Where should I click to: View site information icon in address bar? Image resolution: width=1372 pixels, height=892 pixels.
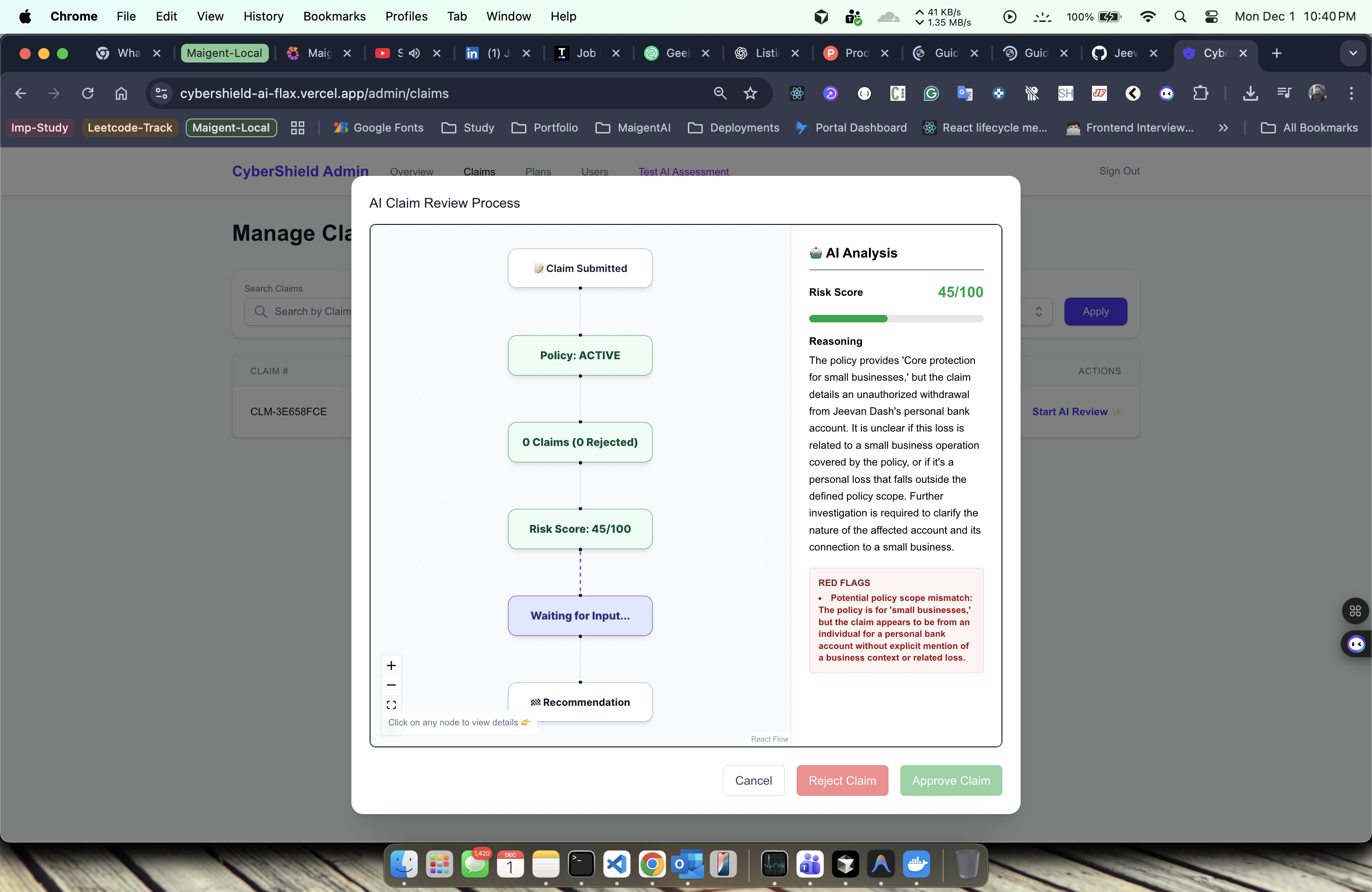(x=161, y=93)
